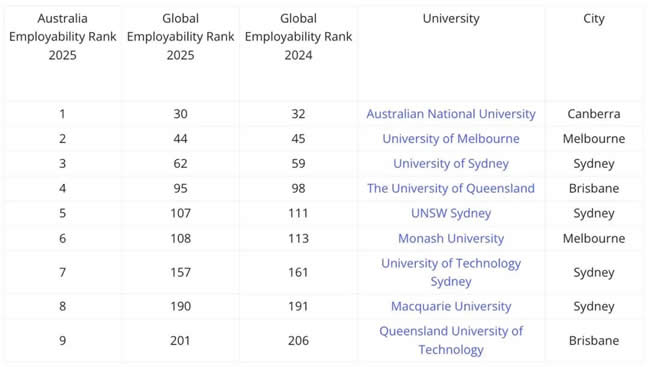Screen dimensions: 650x367
Task: Click the Monash University link
Action: pyautogui.click(x=451, y=238)
